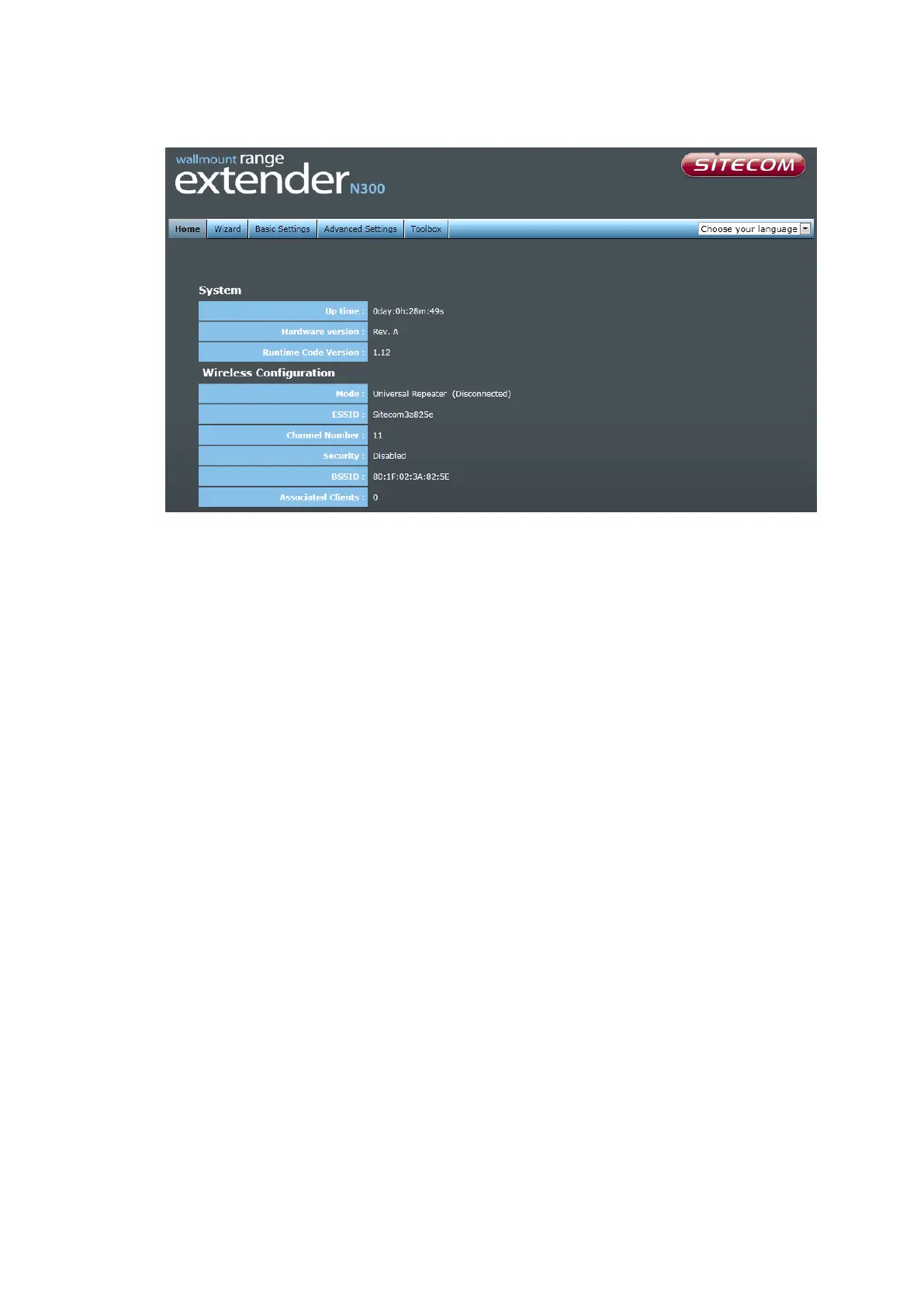Click the channel number value 11

[x=378, y=435]
